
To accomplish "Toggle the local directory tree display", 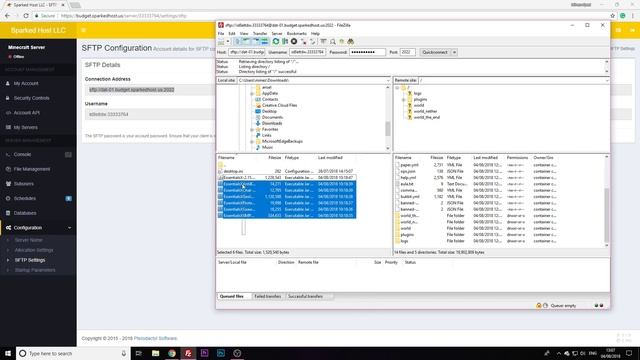I will click(x=247, y=42).
